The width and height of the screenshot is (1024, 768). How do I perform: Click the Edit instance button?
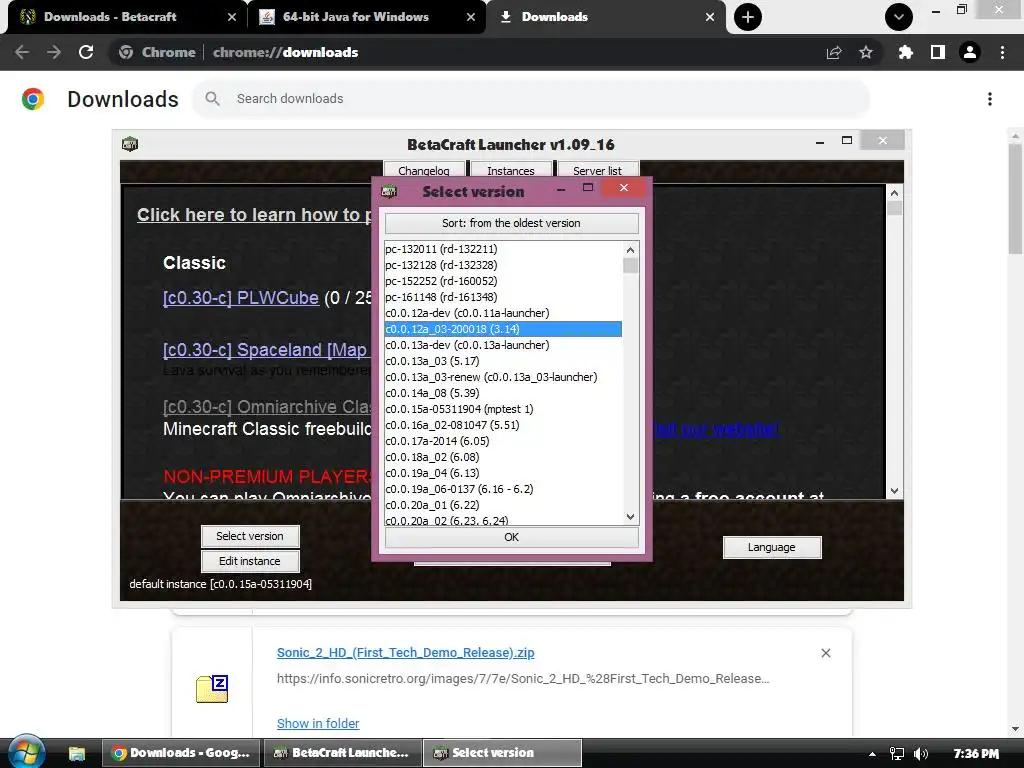[x=250, y=561]
